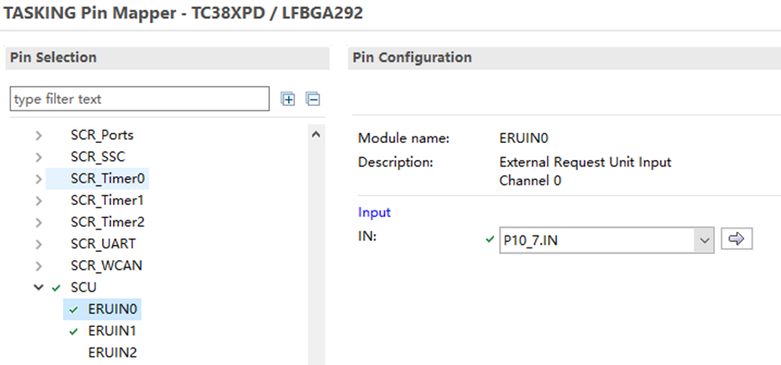
Task: Click the Pin Selection panel header
Action: tap(167, 58)
